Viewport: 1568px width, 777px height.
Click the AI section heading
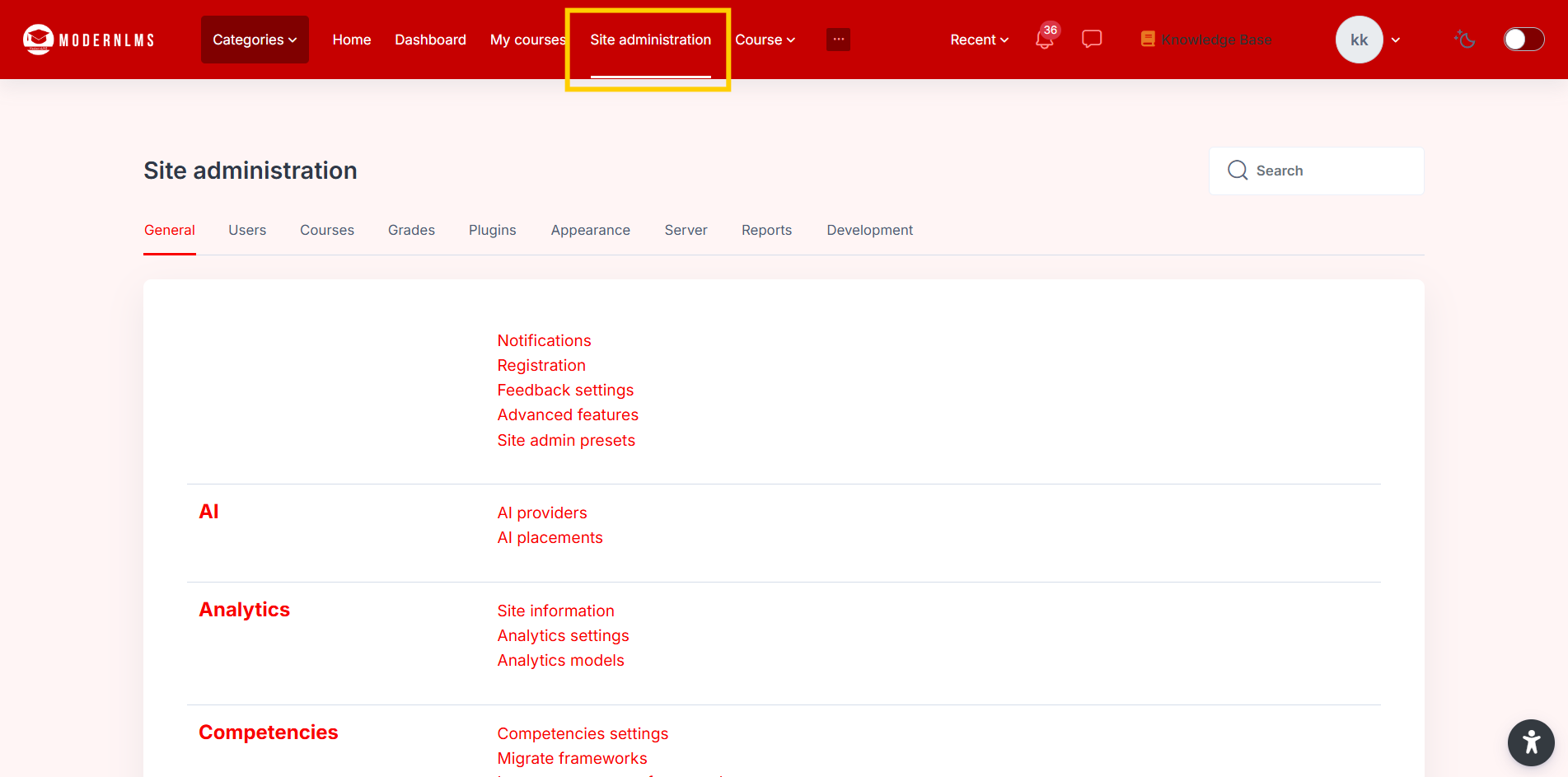point(208,512)
